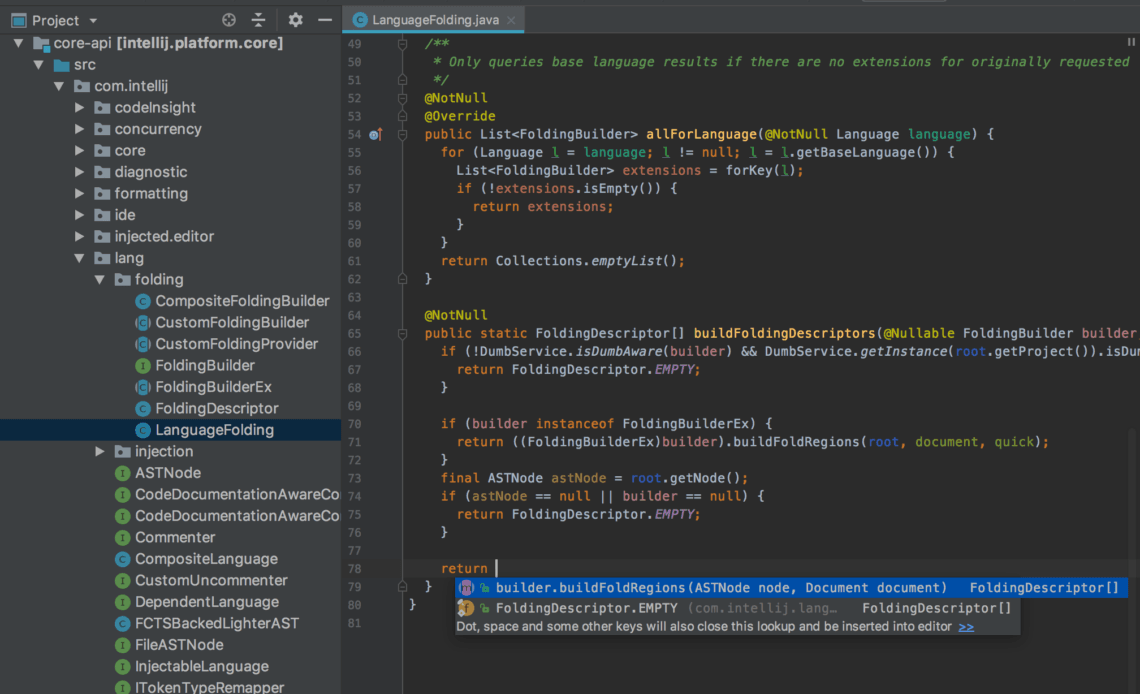This screenshot has height=694, width=1140.
Task: Fold the Javadoc comment at line 49
Action: 402,44
